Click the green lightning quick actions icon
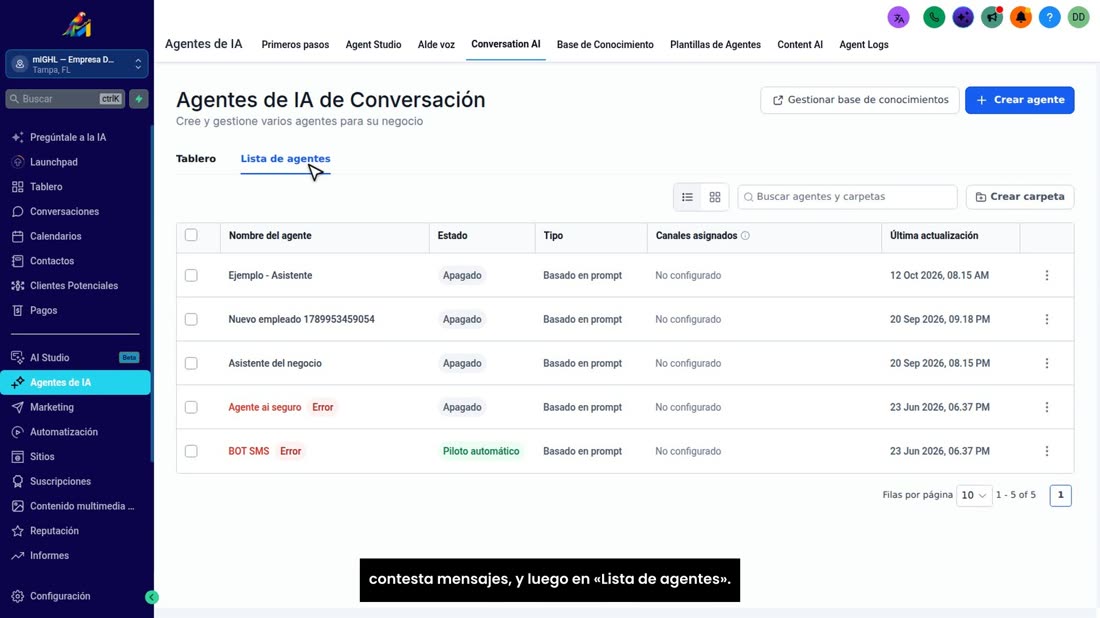Image resolution: width=1100 pixels, height=618 pixels. pos(139,99)
